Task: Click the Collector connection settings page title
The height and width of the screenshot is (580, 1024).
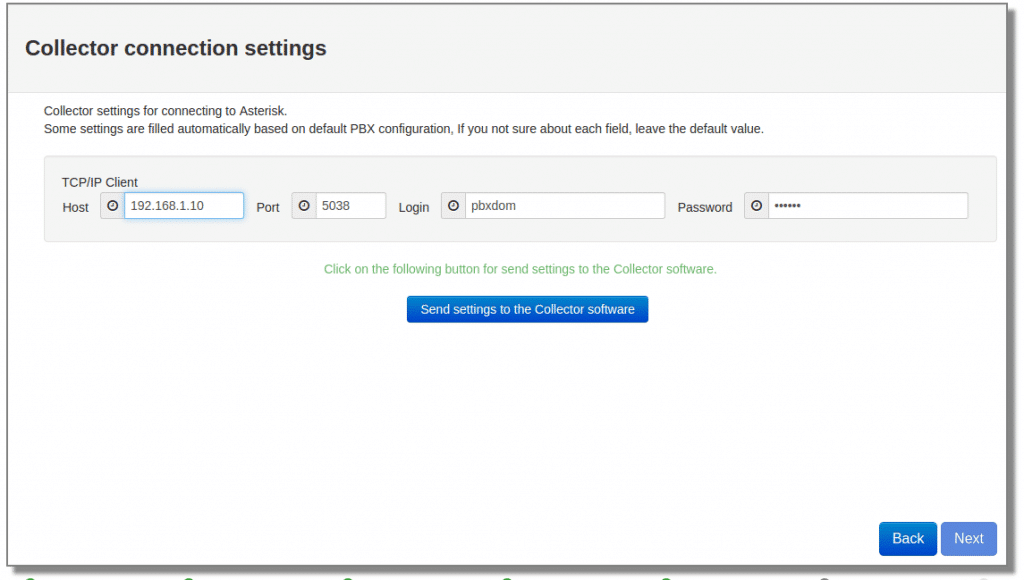Action: coord(176,48)
